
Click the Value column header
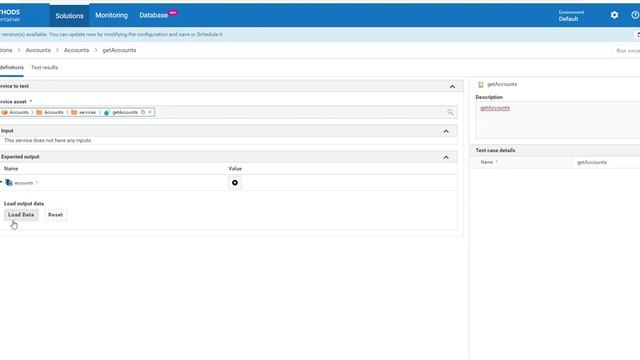[235, 169]
